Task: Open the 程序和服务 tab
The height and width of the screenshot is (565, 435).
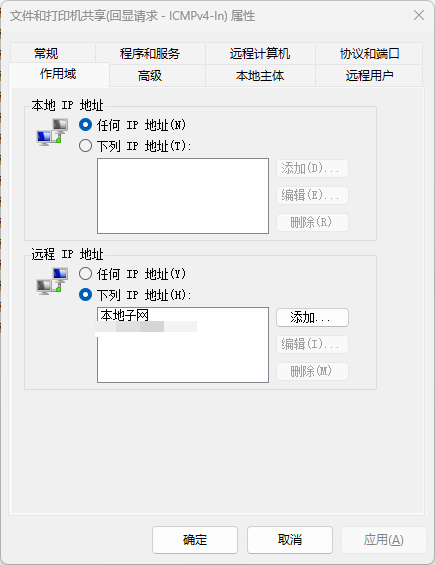Action: (150, 53)
